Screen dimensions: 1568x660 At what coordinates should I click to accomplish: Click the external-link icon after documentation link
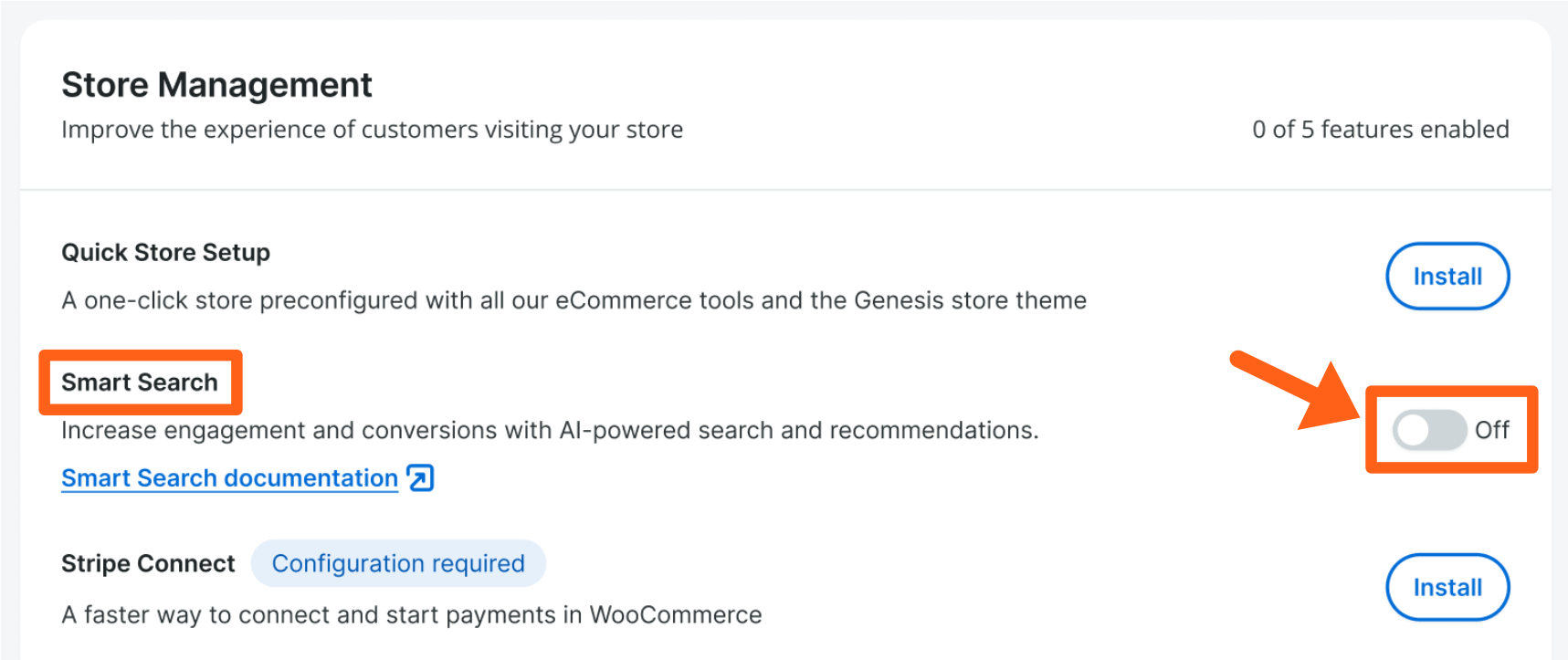click(420, 477)
